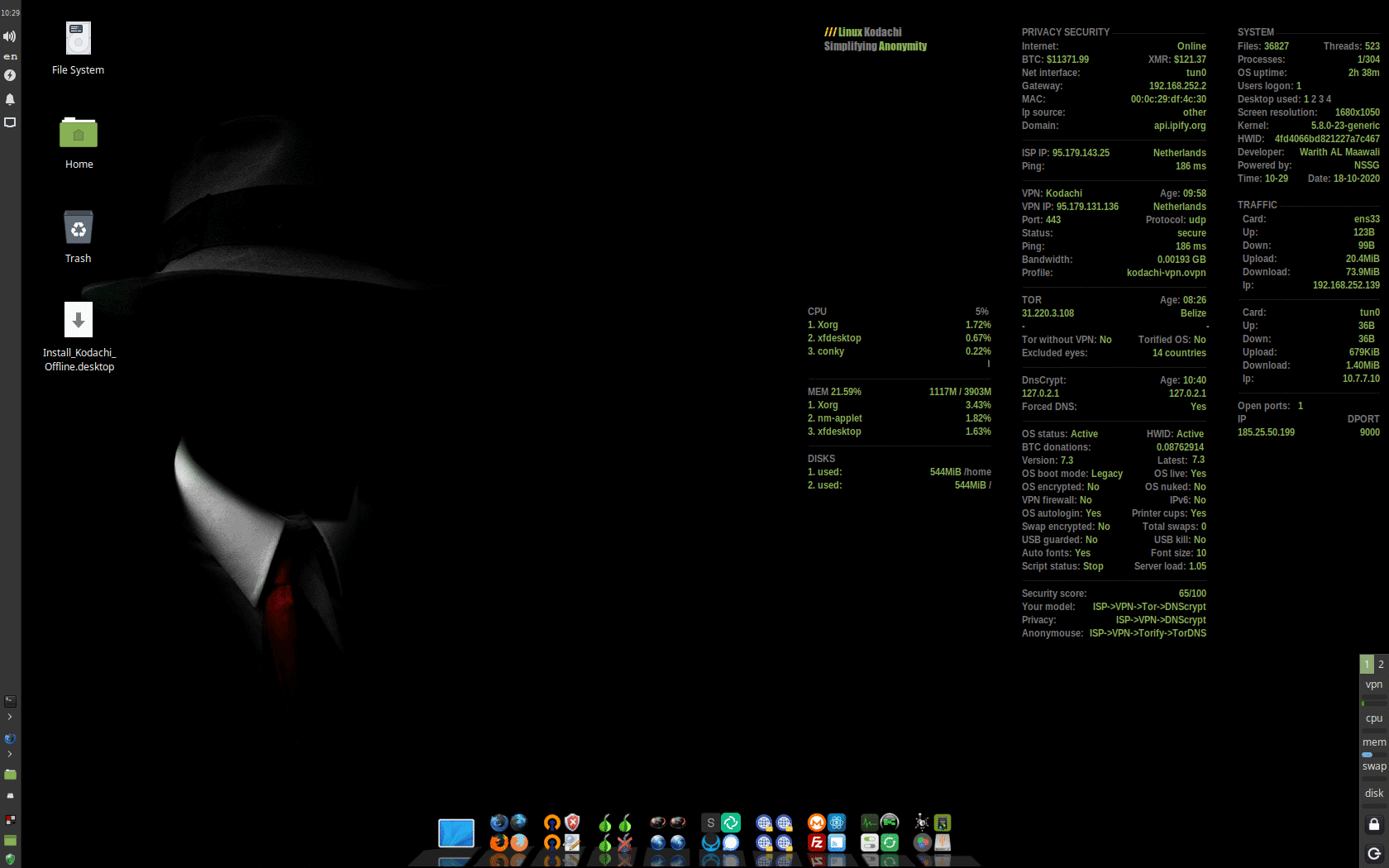The width and height of the screenshot is (1389, 868).
Task: Click the TOR IP '31.220.3.108'
Action: click(x=1048, y=313)
